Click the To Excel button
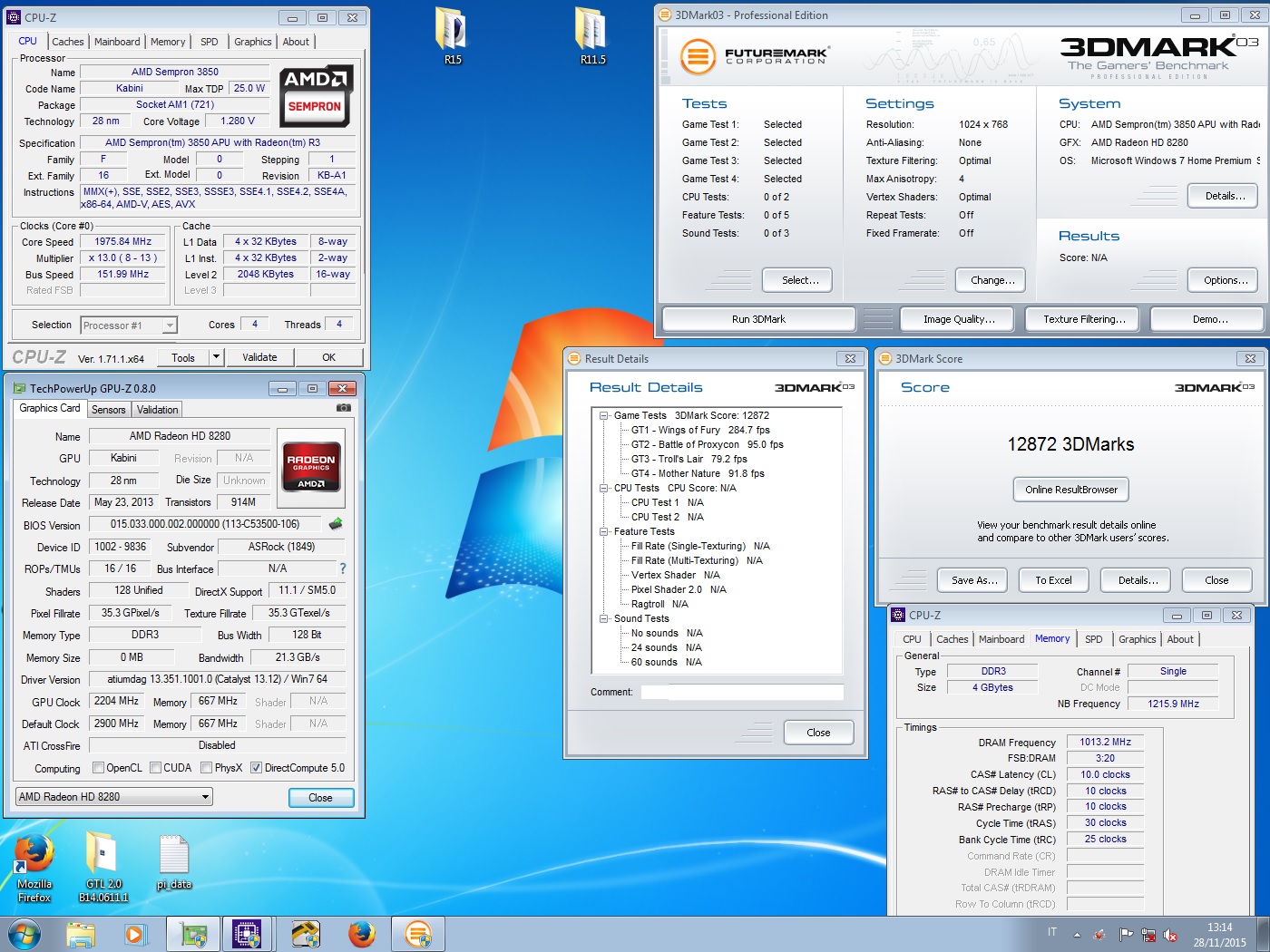The image size is (1270, 952). pos(1053,580)
